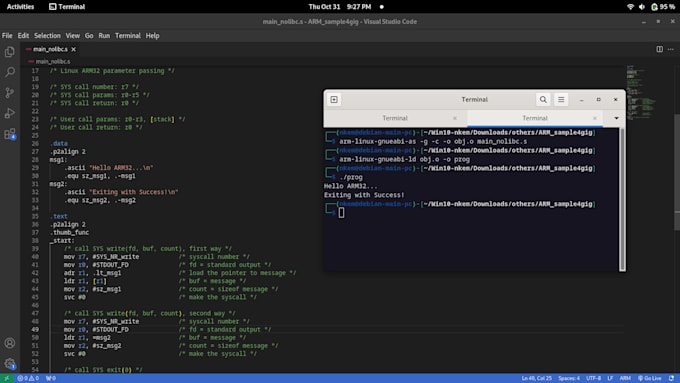Change indentation via Spaces: 4

(569, 378)
